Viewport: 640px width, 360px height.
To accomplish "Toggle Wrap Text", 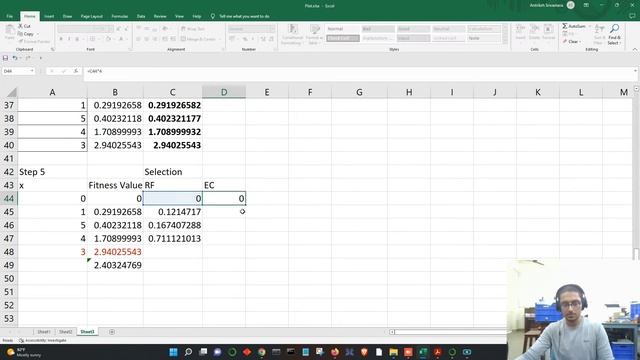I will pos(193,29).
